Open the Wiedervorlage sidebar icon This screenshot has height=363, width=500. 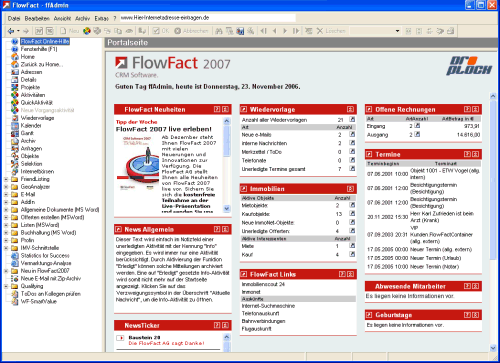[15, 118]
